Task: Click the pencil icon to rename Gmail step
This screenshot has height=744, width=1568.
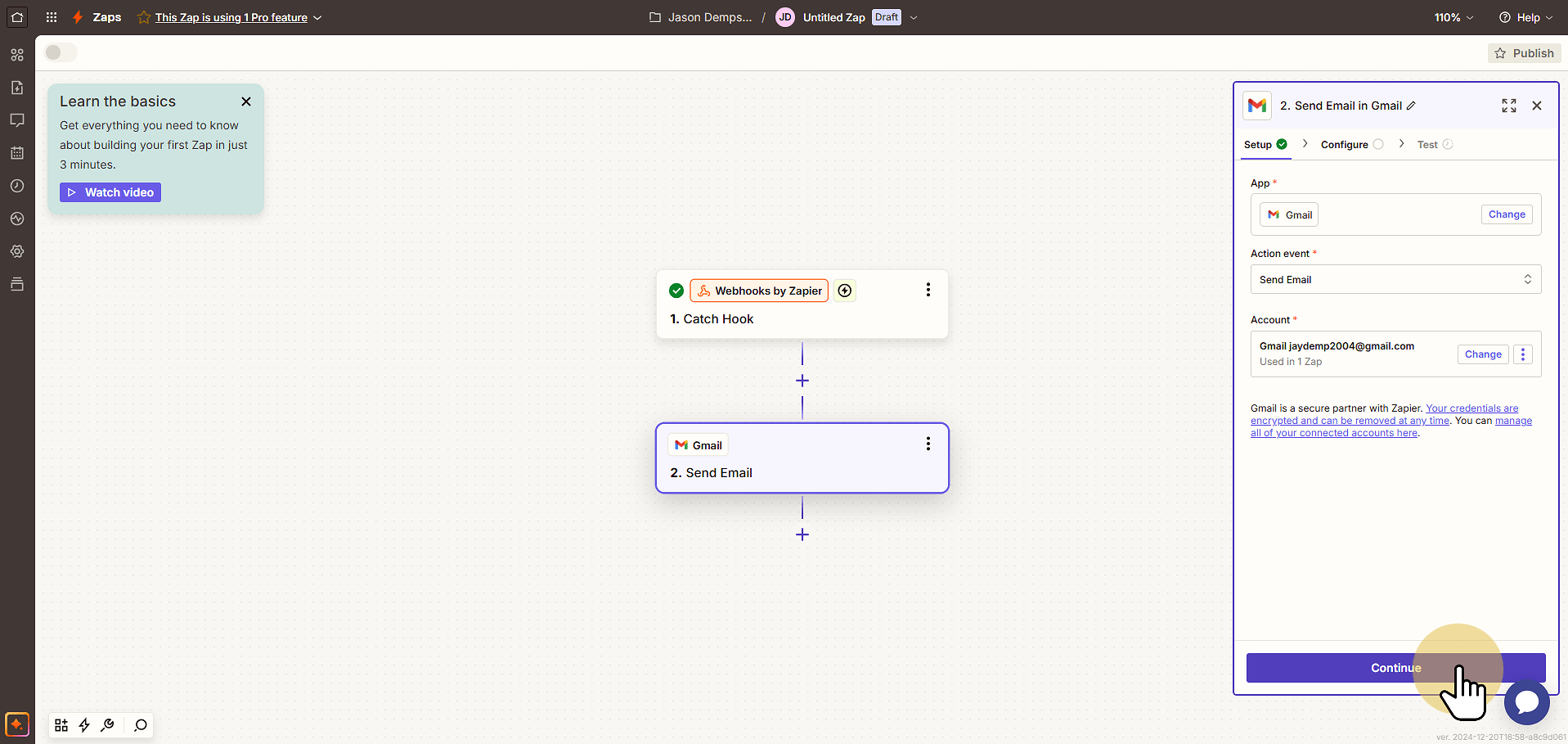Action: (x=1411, y=106)
